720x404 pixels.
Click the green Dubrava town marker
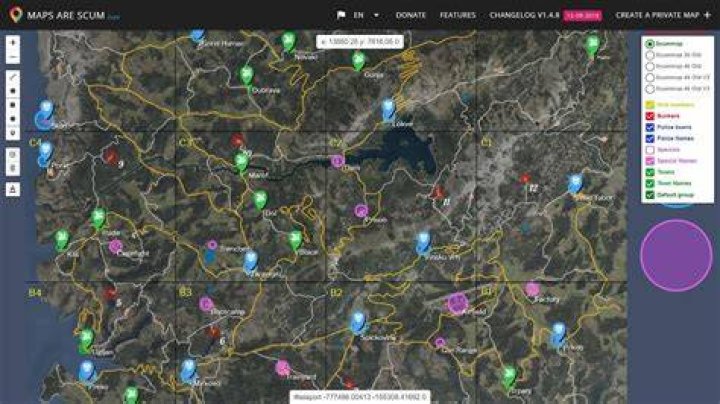247,75
